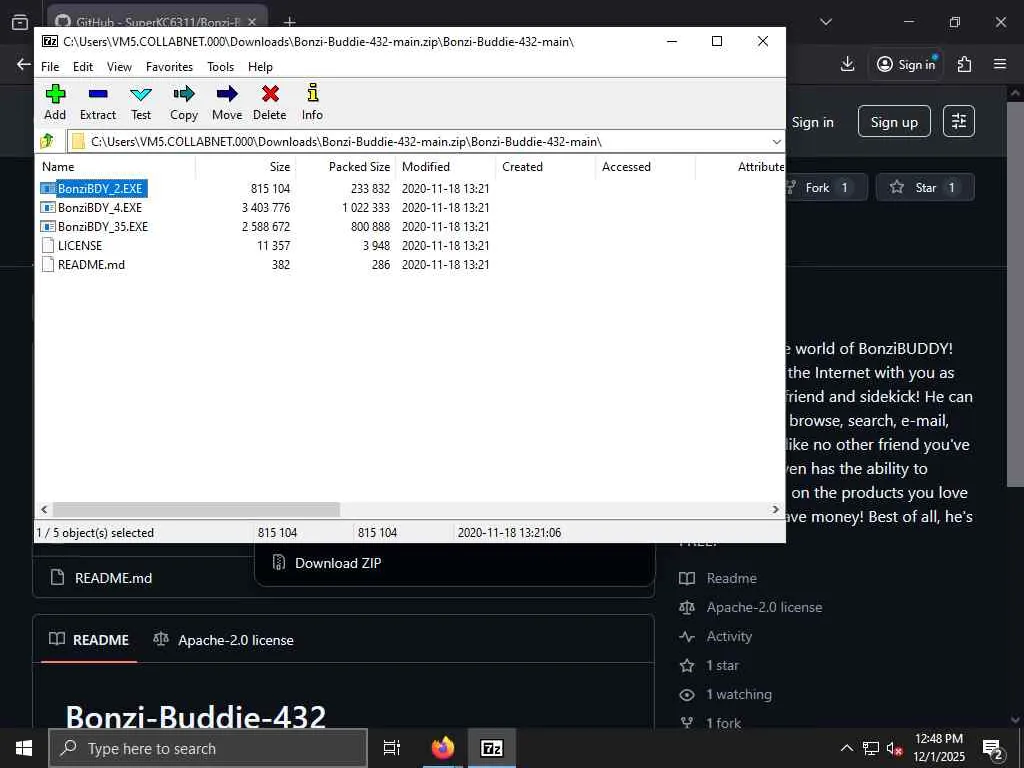Open the Firefox hamburger menu
Screen dimensions: 1024x768
tap(1000, 64)
